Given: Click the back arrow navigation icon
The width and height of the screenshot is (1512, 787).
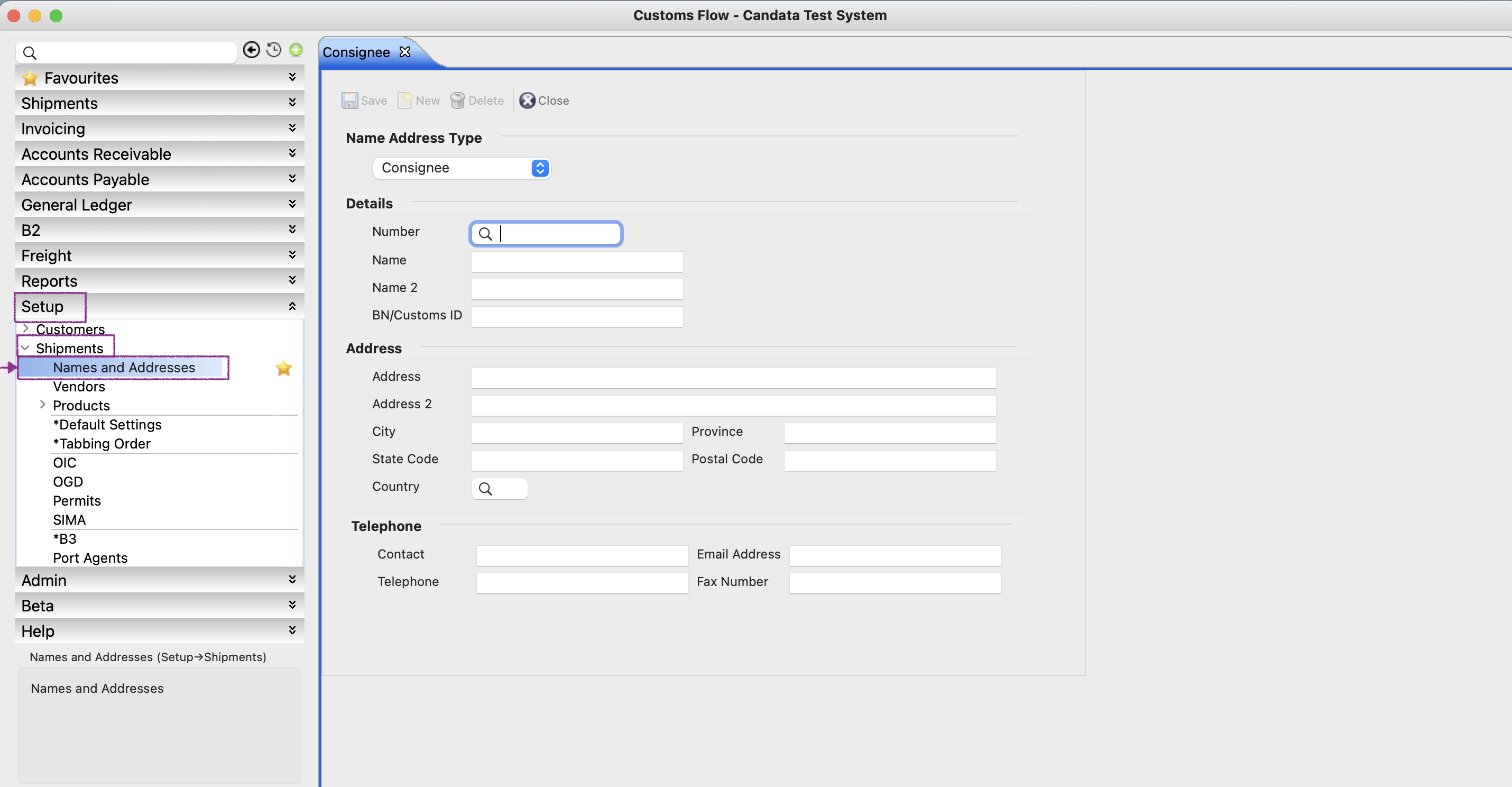Looking at the screenshot, I should click(251, 50).
